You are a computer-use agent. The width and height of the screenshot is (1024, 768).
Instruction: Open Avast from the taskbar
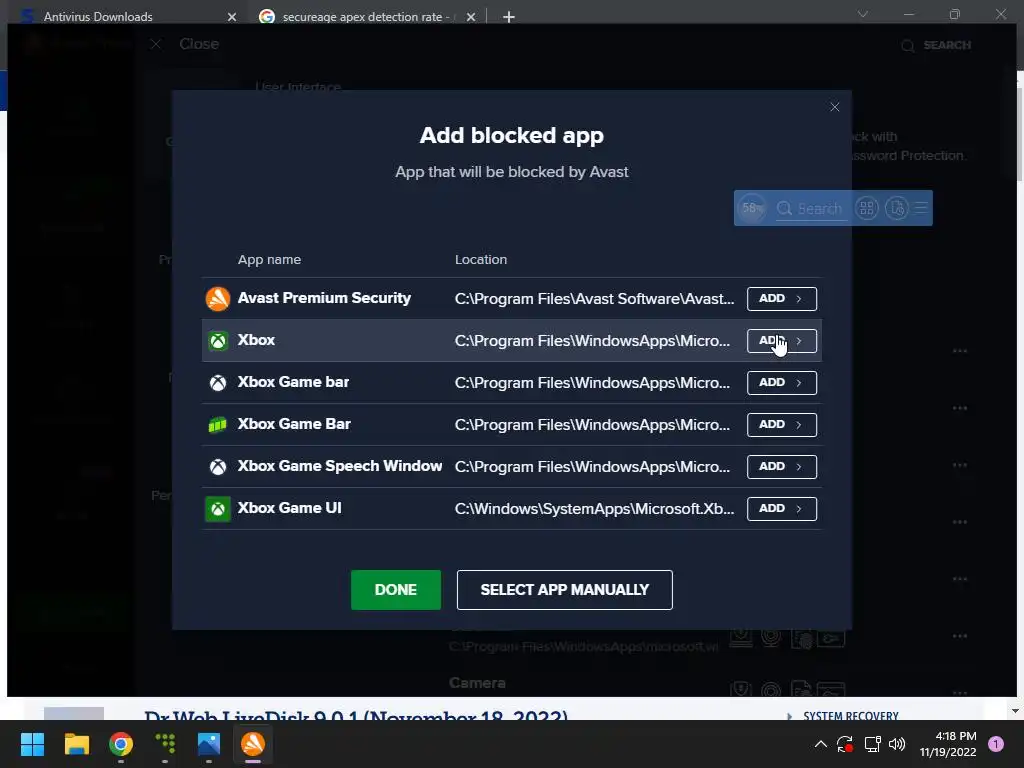pos(253,744)
